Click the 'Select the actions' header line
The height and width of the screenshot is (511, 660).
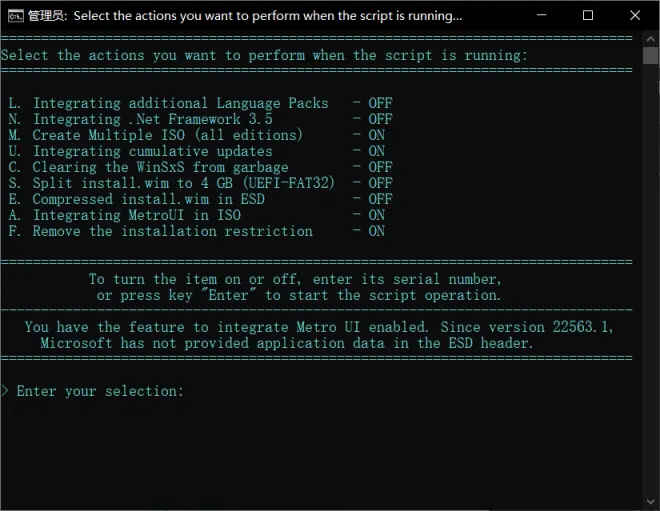coord(264,56)
